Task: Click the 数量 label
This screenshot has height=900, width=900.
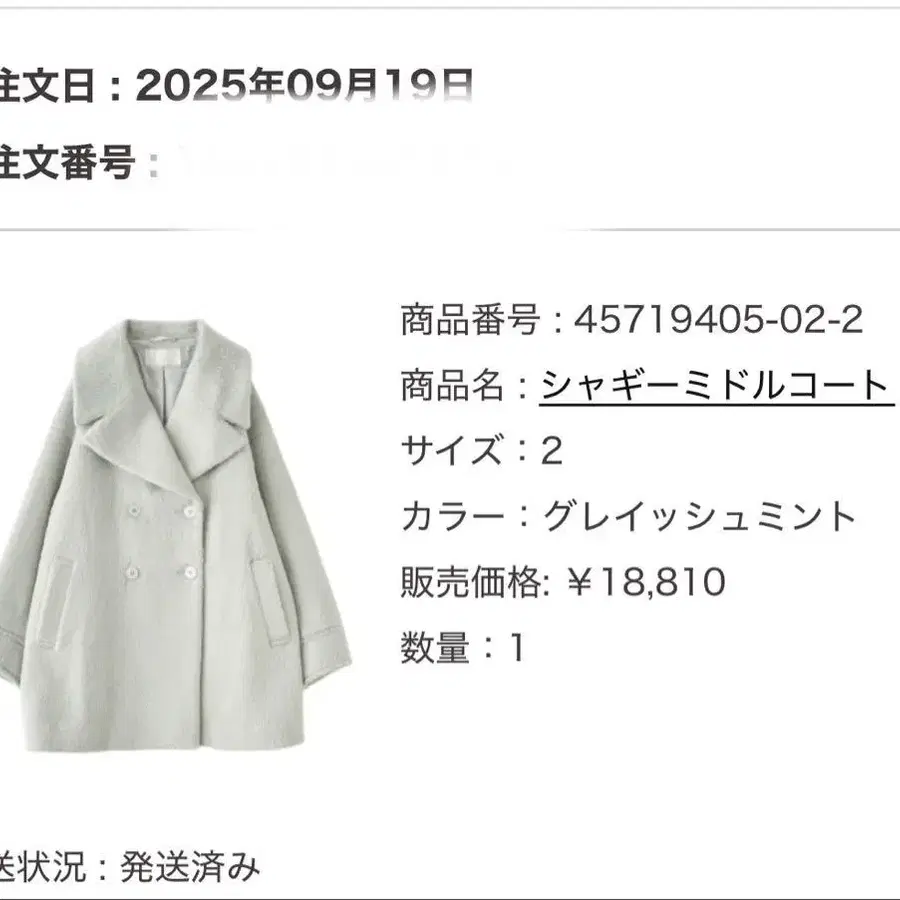Action: coord(435,647)
